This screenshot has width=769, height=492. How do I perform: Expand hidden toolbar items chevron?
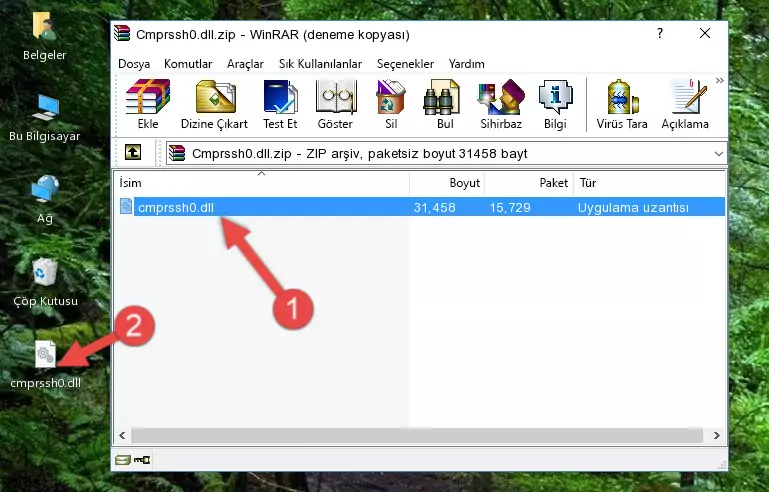click(x=719, y=81)
